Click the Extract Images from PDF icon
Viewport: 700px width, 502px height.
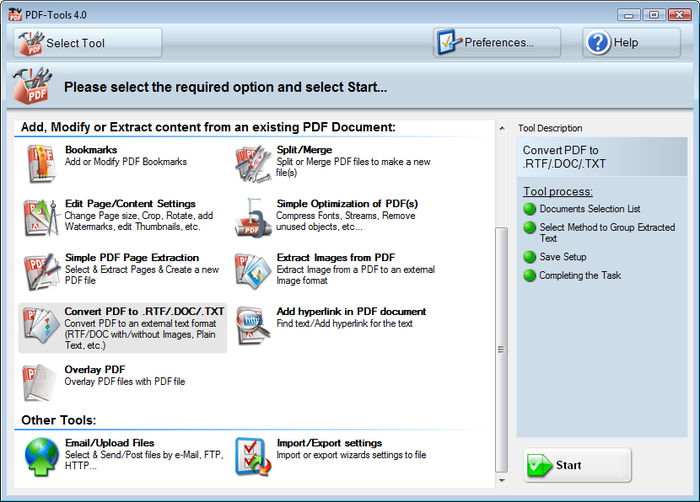(x=253, y=272)
